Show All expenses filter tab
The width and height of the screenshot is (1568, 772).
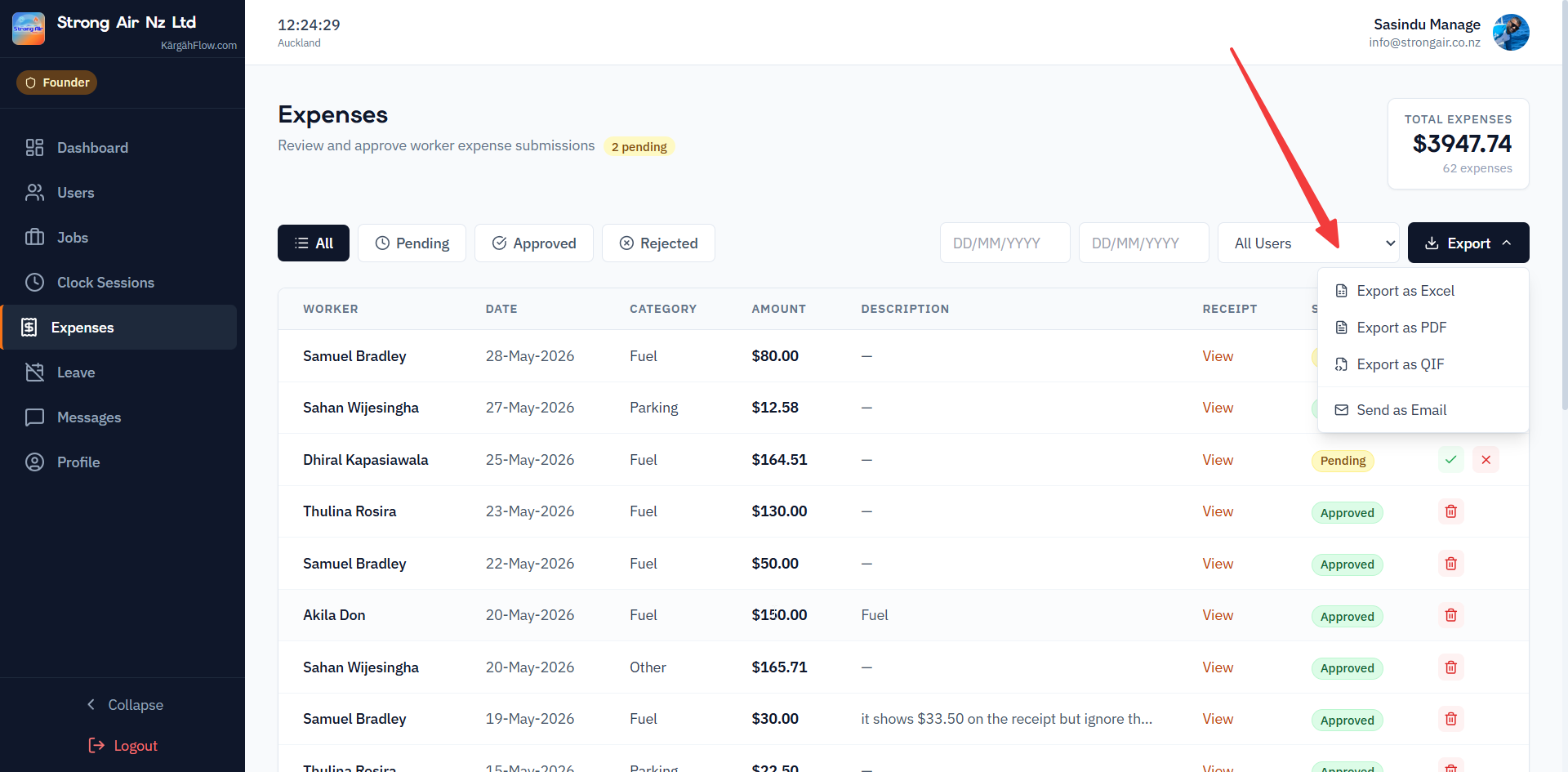[x=314, y=243]
